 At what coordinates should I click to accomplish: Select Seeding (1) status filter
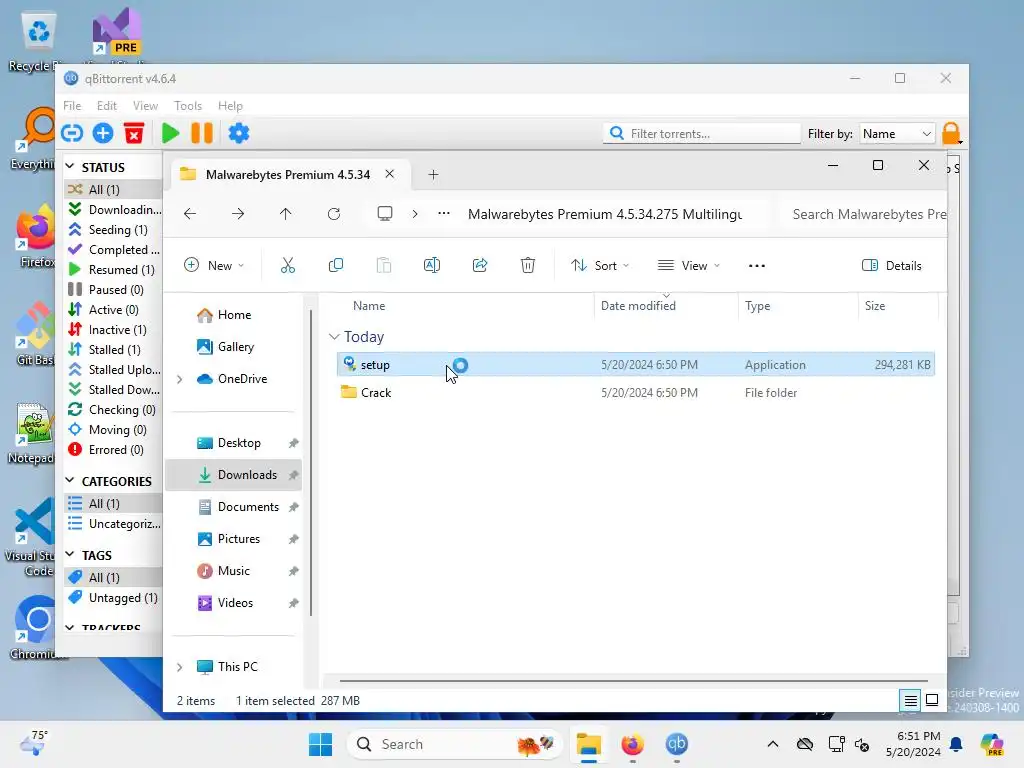tap(114, 230)
